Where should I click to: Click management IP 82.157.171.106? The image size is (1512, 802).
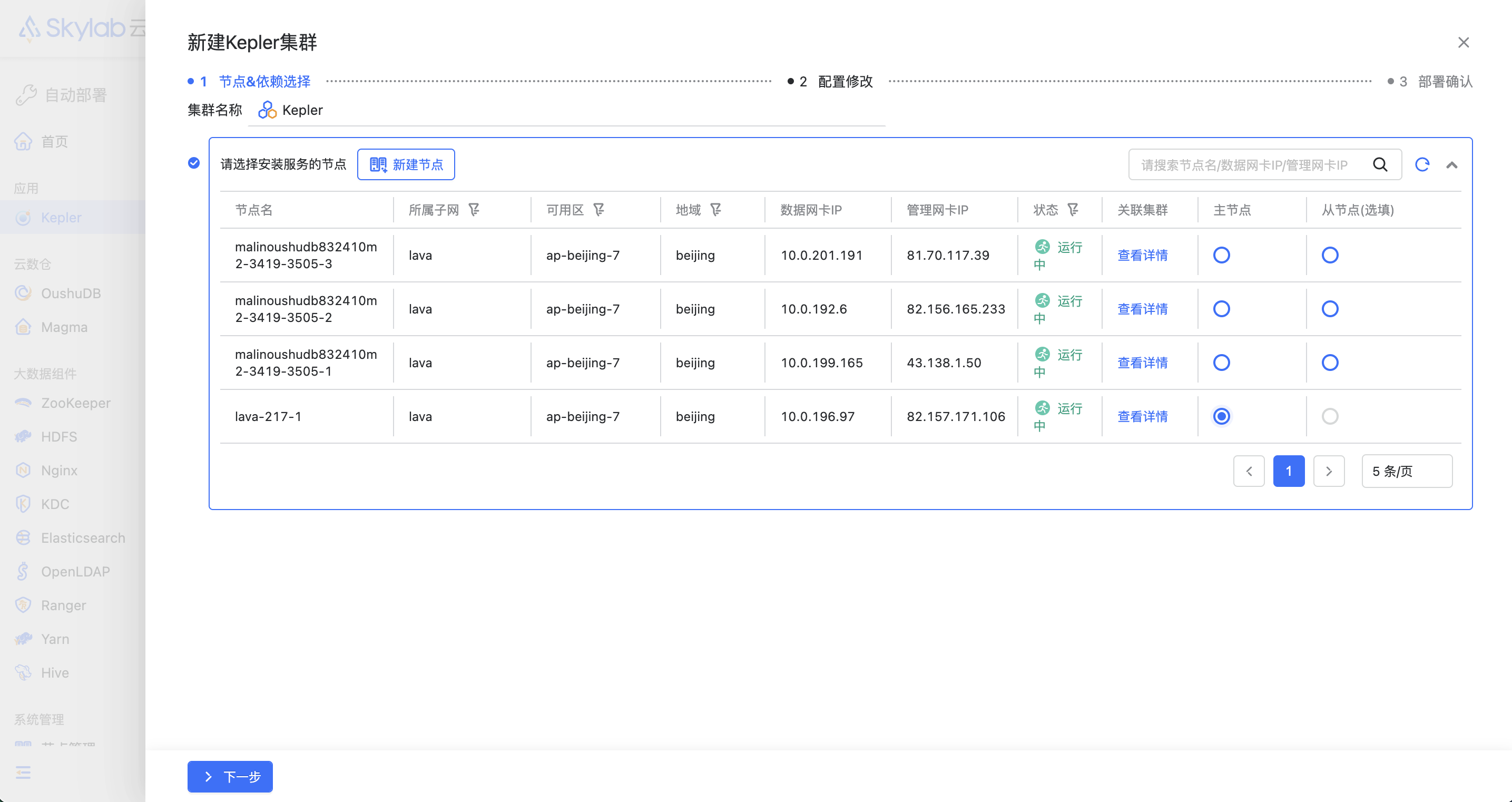(x=956, y=416)
